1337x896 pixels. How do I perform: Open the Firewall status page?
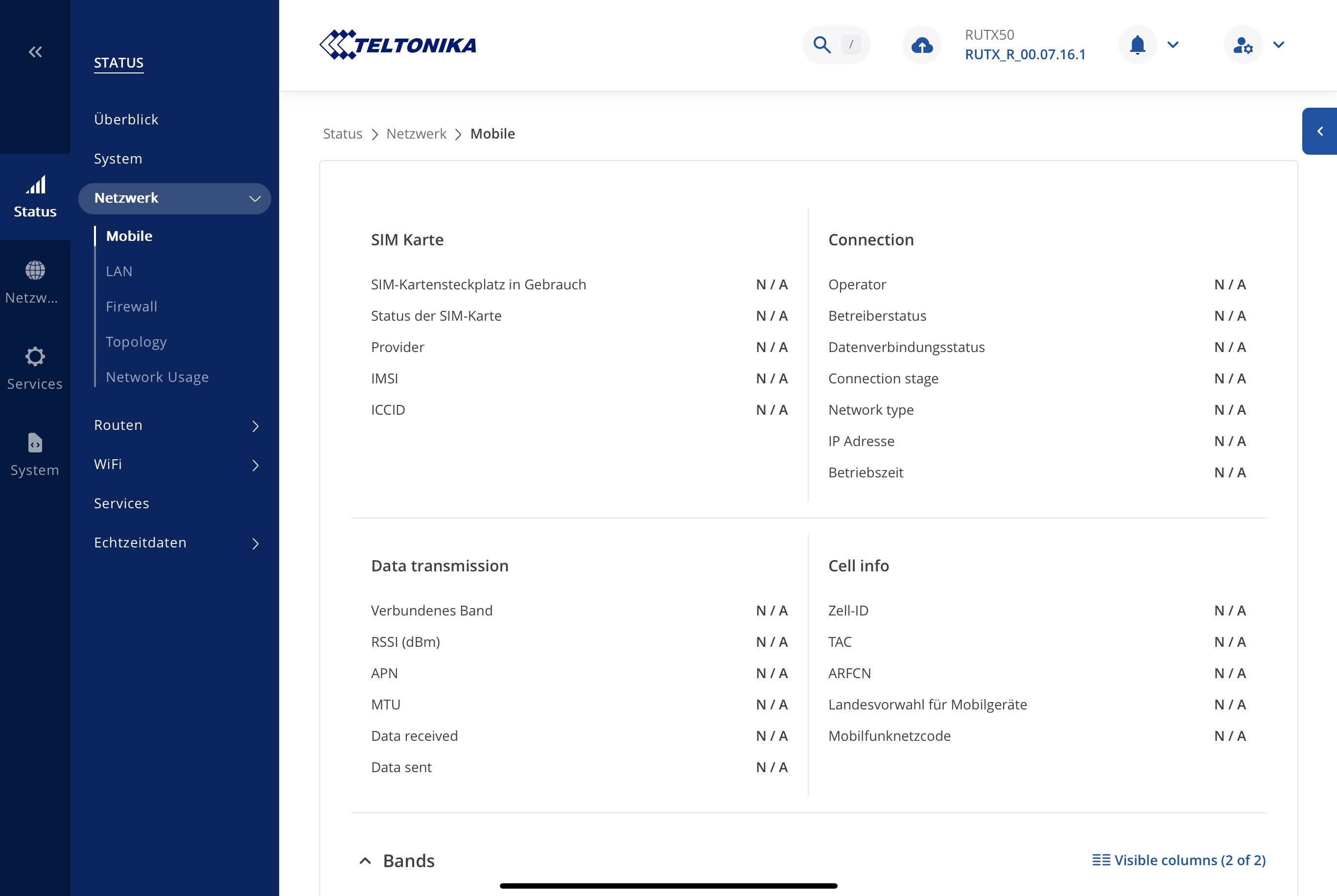point(131,307)
